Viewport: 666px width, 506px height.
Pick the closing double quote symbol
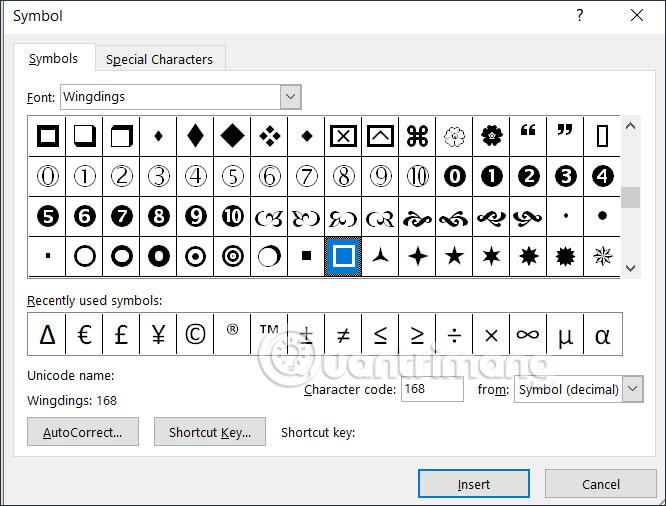point(565,136)
